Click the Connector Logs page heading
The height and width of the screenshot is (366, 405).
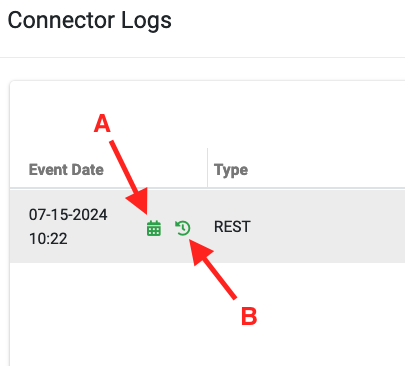[89, 20]
